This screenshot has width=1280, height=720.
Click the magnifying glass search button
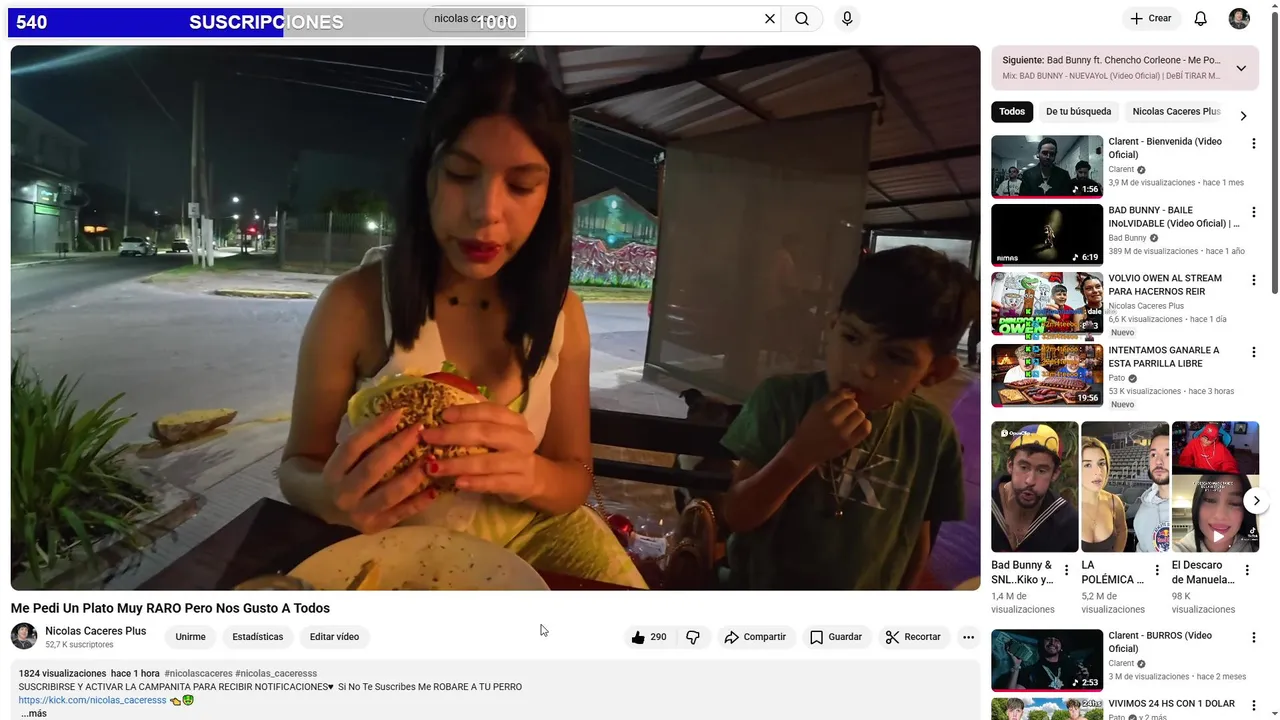(x=802, y=18)
